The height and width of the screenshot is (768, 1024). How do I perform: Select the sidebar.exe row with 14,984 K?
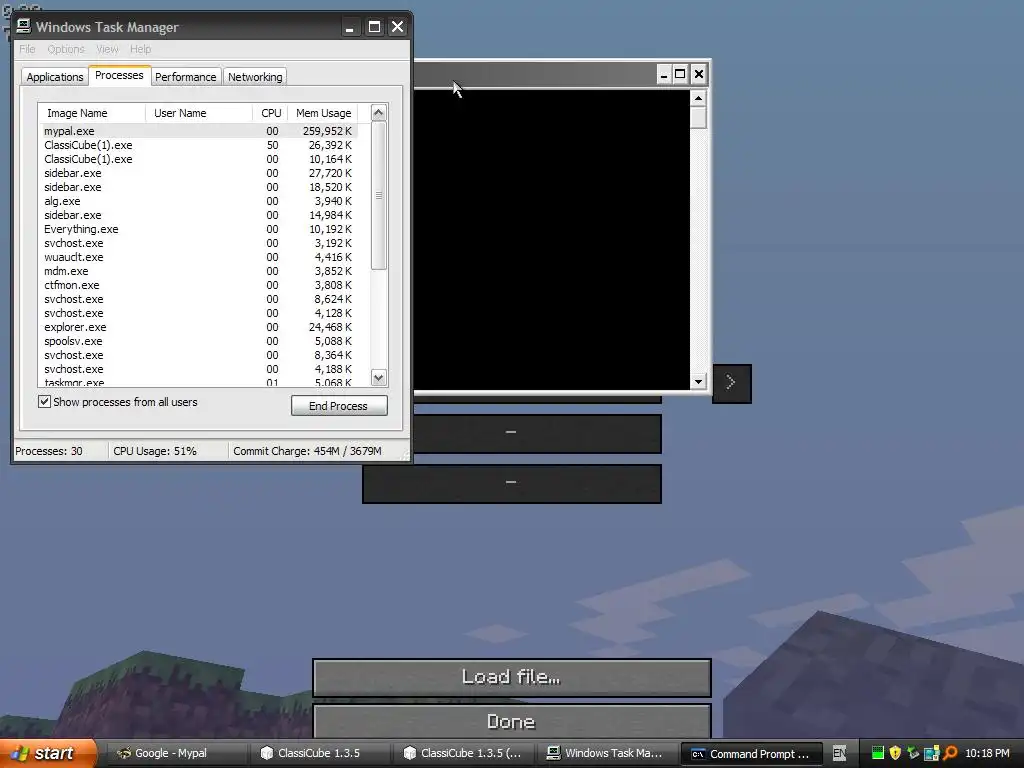[x=199, y=215]
